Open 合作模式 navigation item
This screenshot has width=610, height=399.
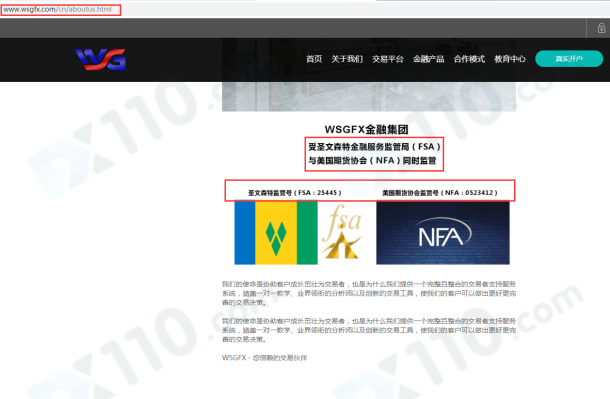pos(469,59)
